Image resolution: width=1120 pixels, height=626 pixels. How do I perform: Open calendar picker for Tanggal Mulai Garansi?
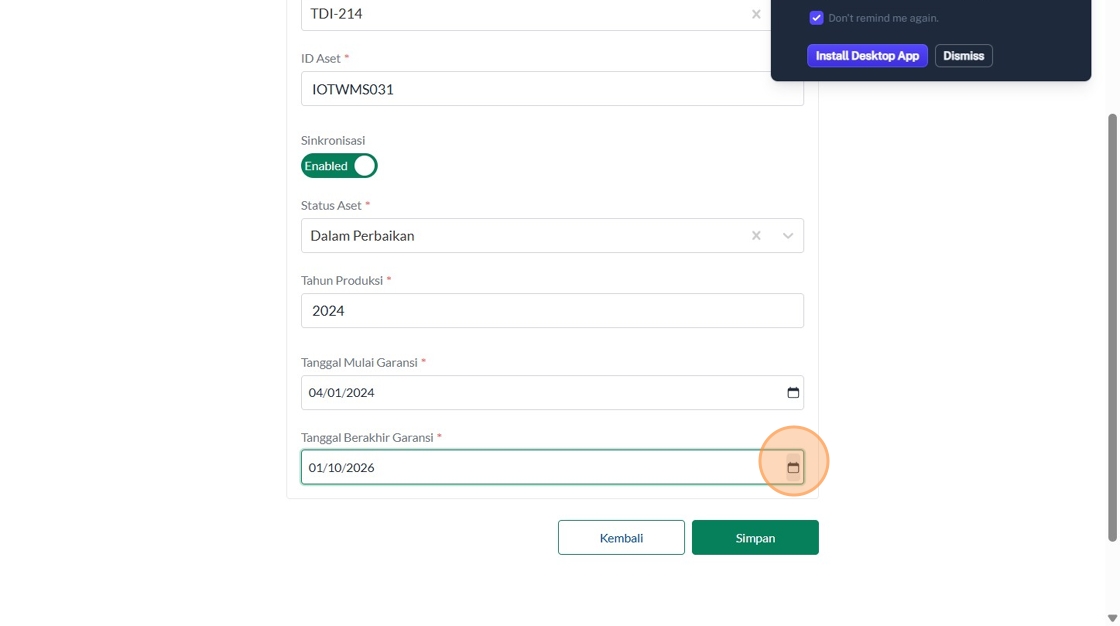click(x=793, y=393)
